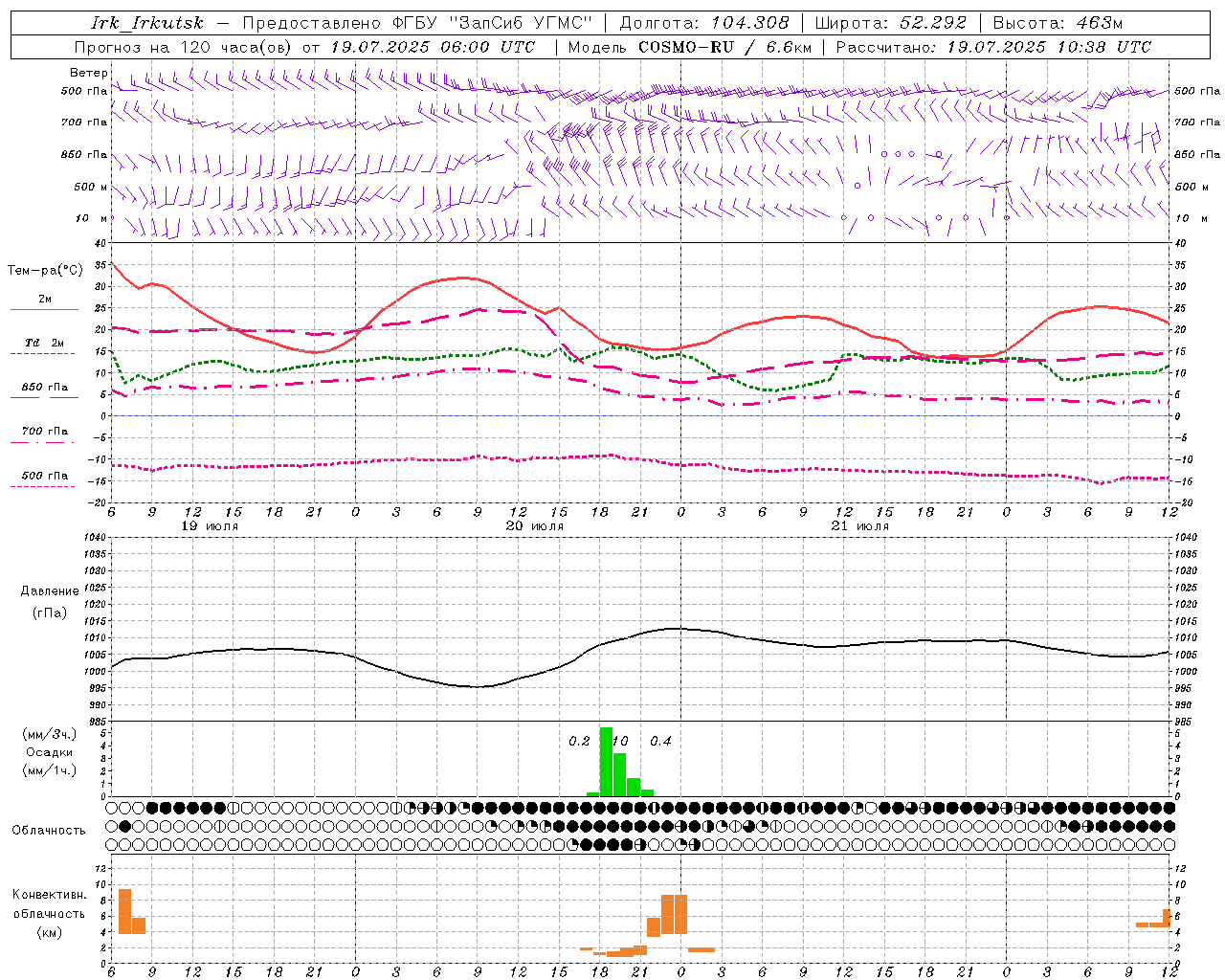Click the Td 2м dew point legend entry
This screenshot has width=1225, height=980.
[x=44, y=343]
